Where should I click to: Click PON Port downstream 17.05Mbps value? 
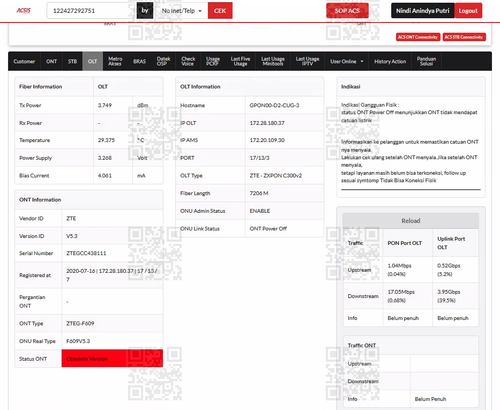401,292
